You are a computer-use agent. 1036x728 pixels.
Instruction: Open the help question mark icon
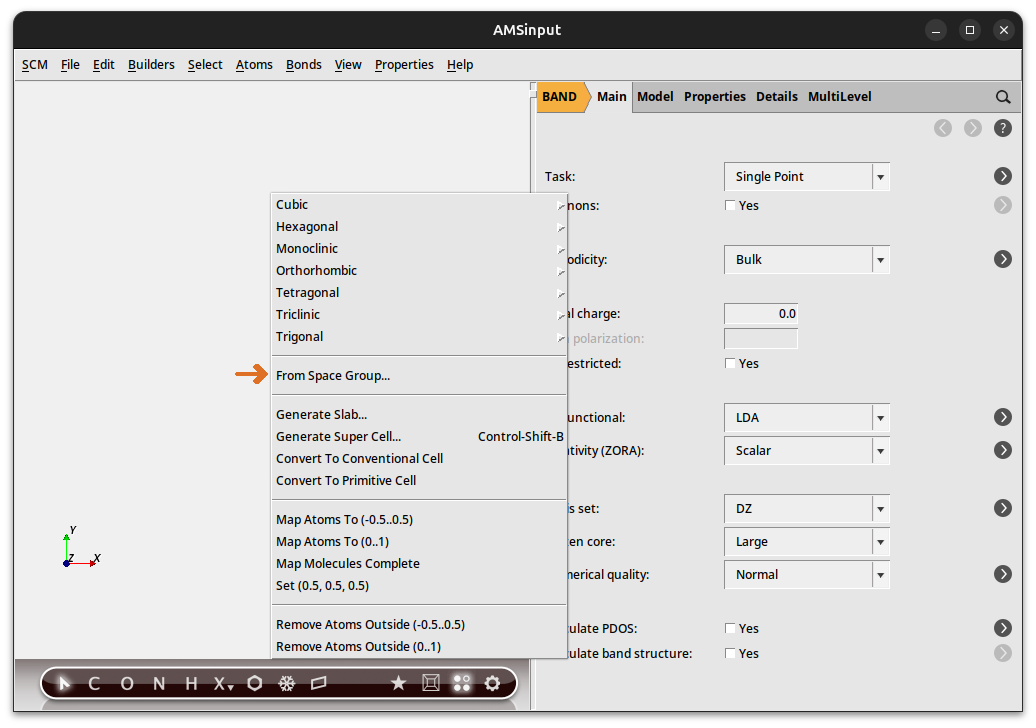[x=1003, y=128]
